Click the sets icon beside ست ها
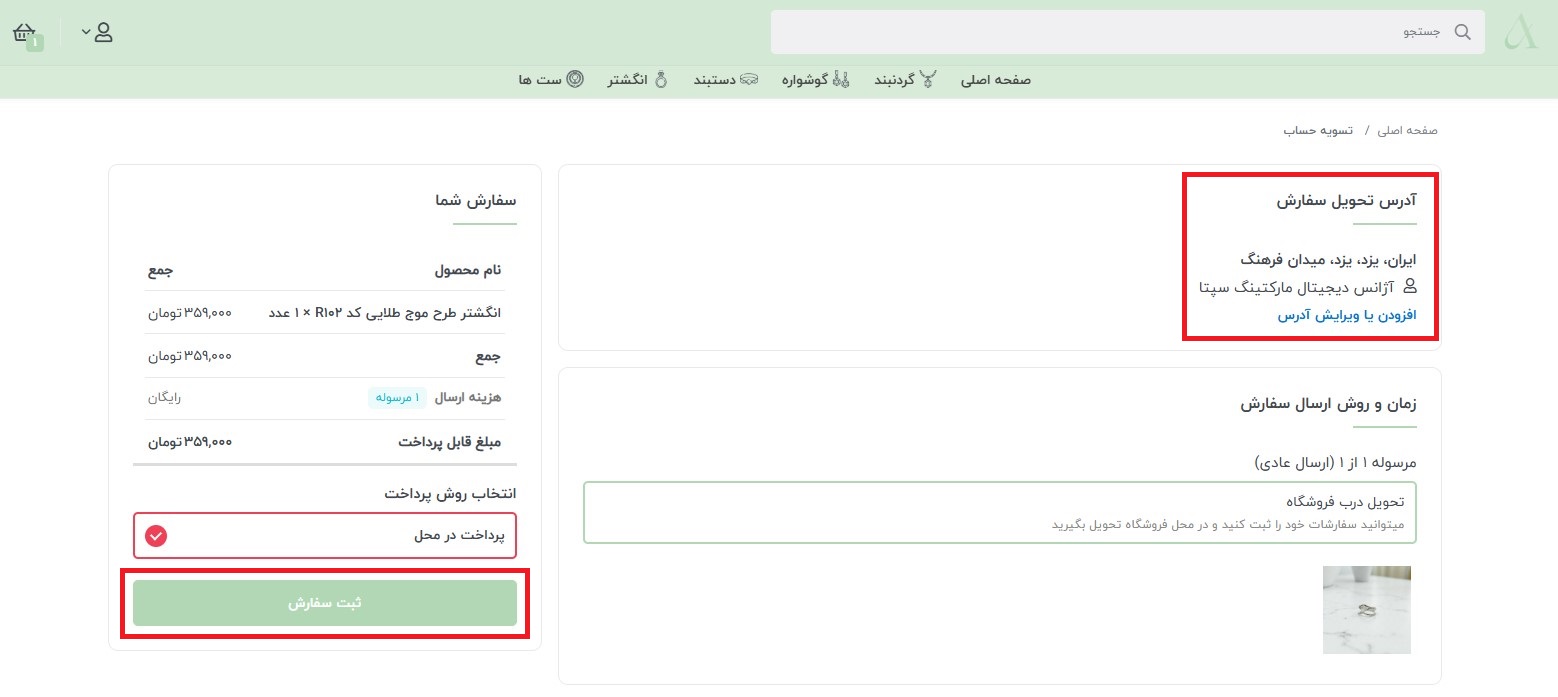Viewport: 1558px width, 697px height. click(575, 80)
